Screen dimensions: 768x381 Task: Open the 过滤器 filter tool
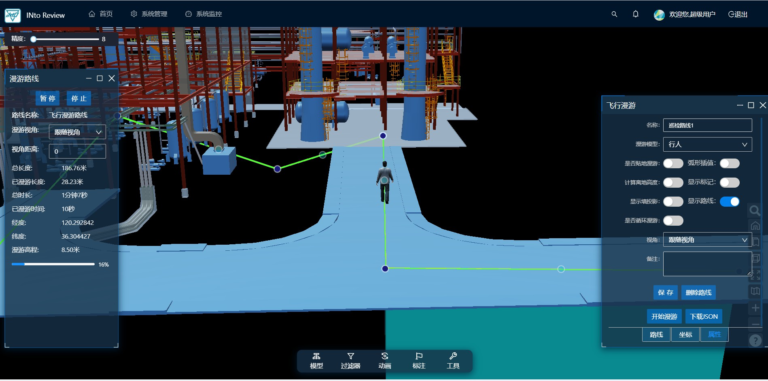pos(351,360)
